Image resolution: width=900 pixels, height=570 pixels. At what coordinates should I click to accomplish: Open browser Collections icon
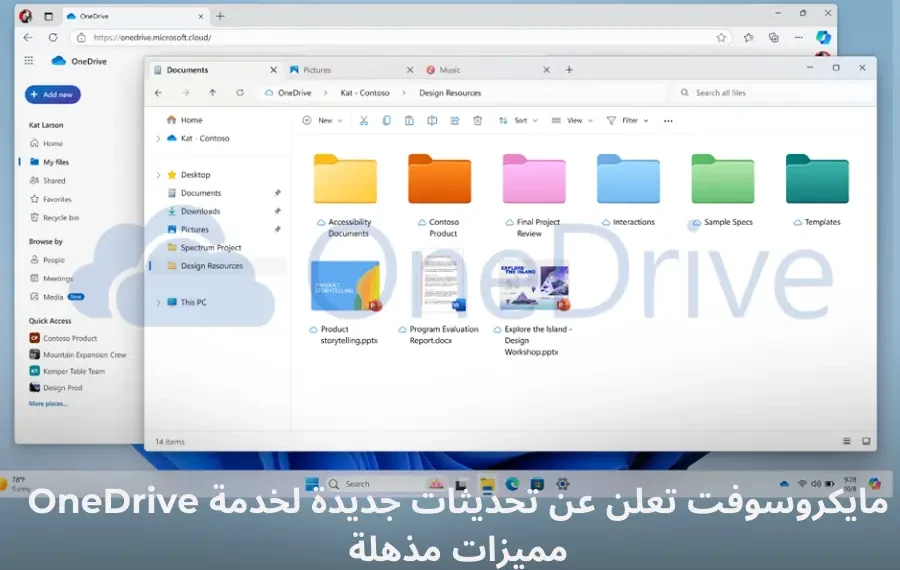tap(774, 37)
